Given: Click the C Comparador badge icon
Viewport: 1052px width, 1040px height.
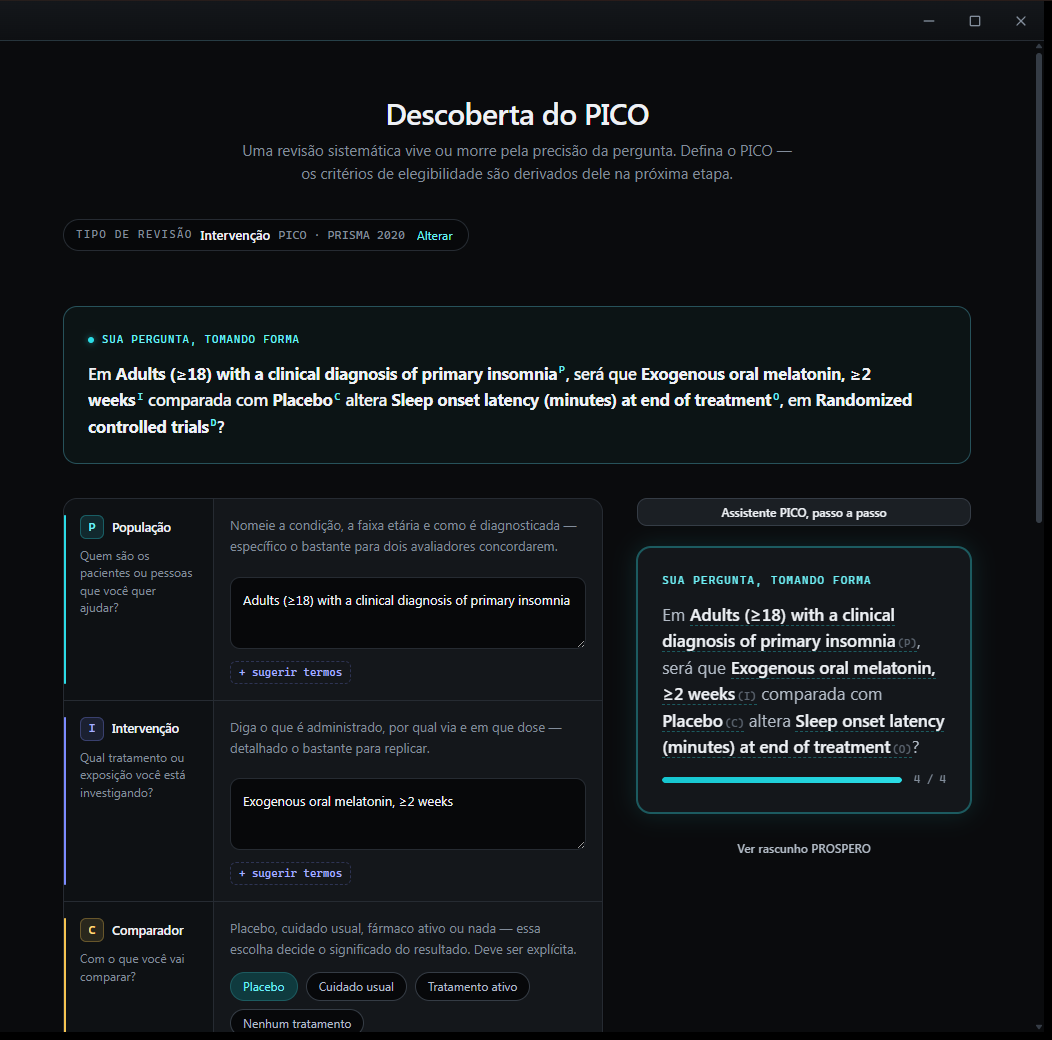Looking at the screenshot, I should pos(92,930).
